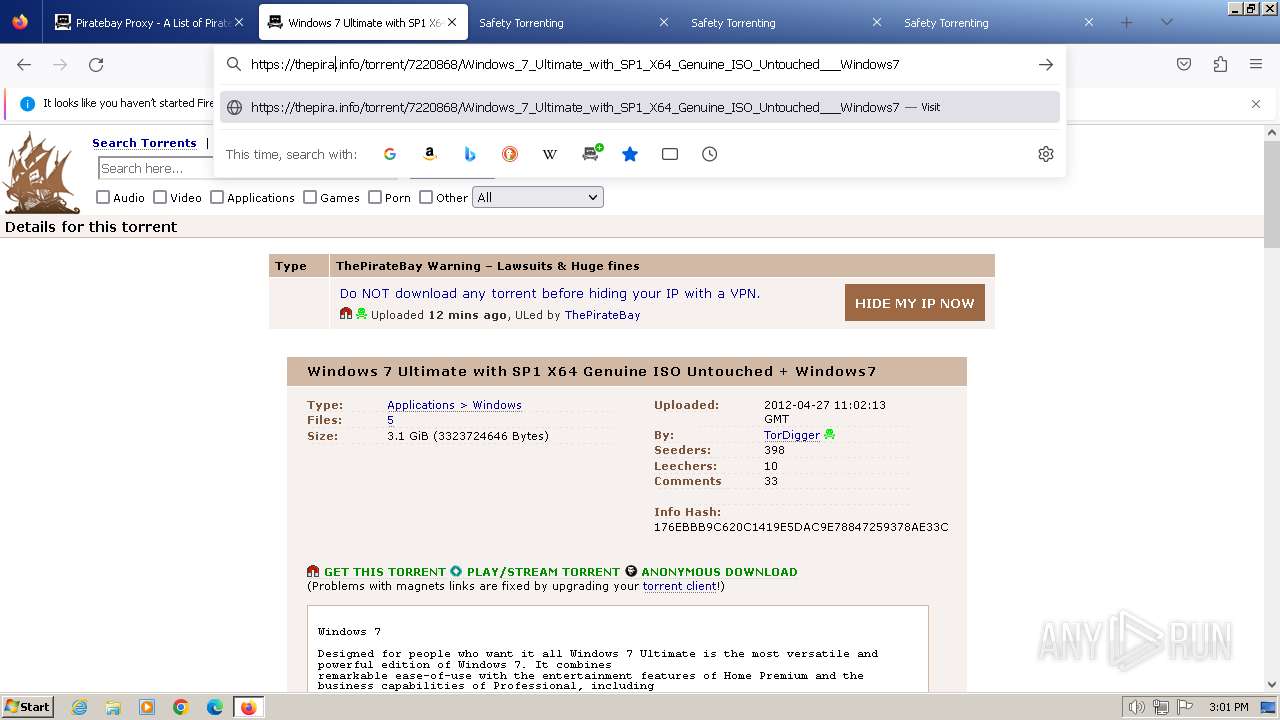Choose the add search engine icon
The width and height of the screenshot is (1280, 720).
[591, 153]
